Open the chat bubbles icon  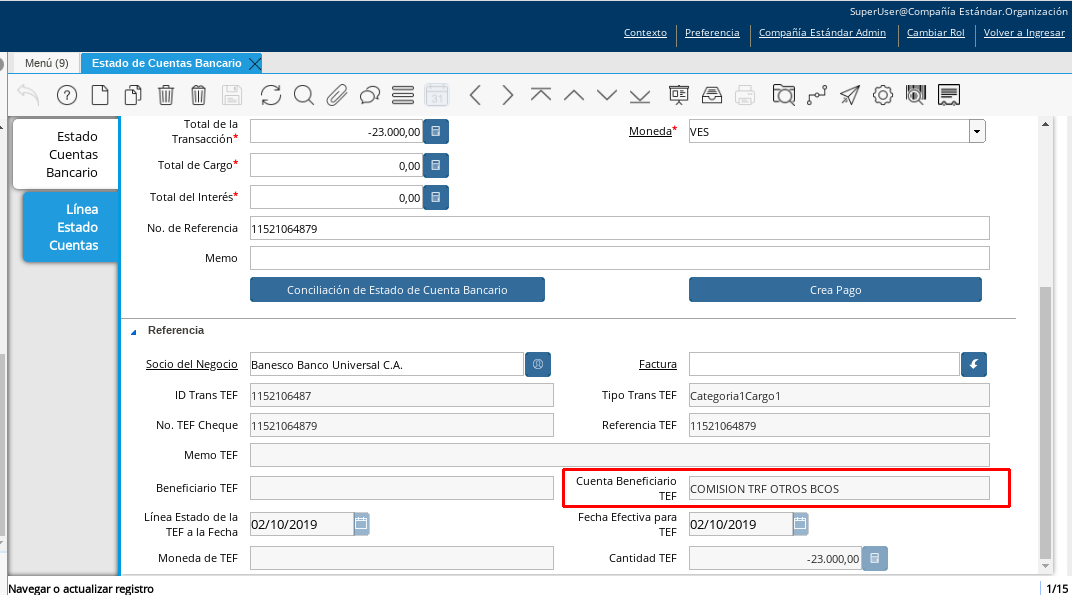click(370, 95)
